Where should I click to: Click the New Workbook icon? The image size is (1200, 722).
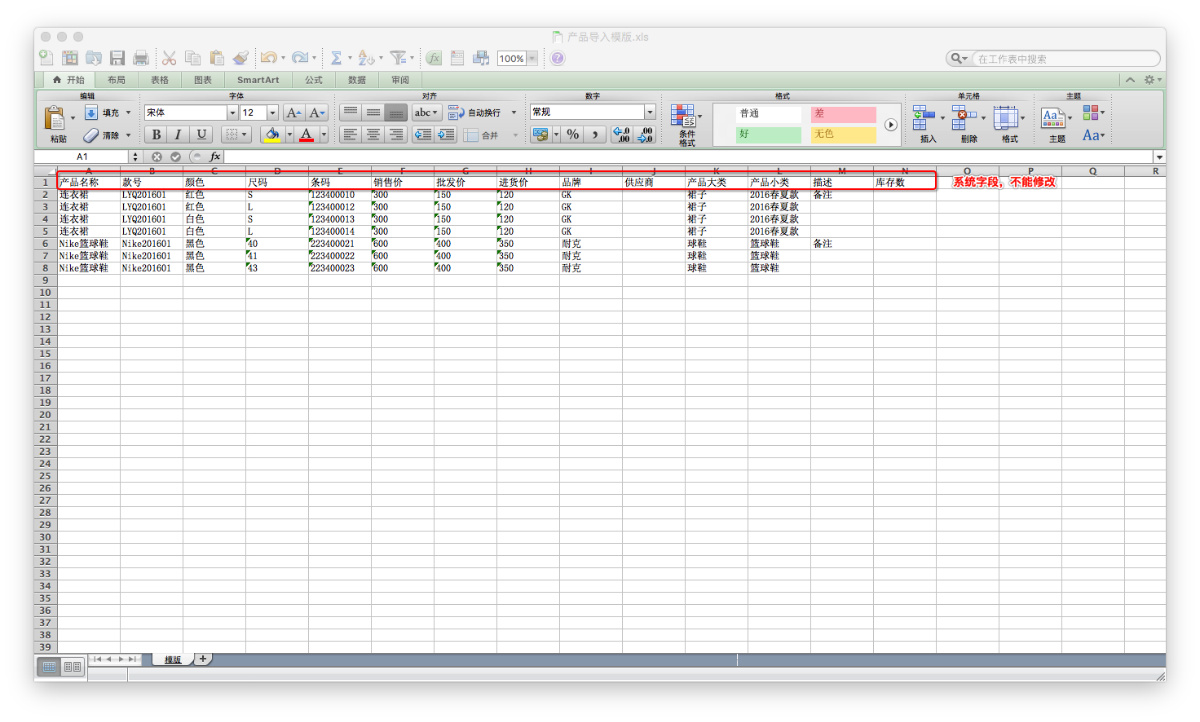46,58
